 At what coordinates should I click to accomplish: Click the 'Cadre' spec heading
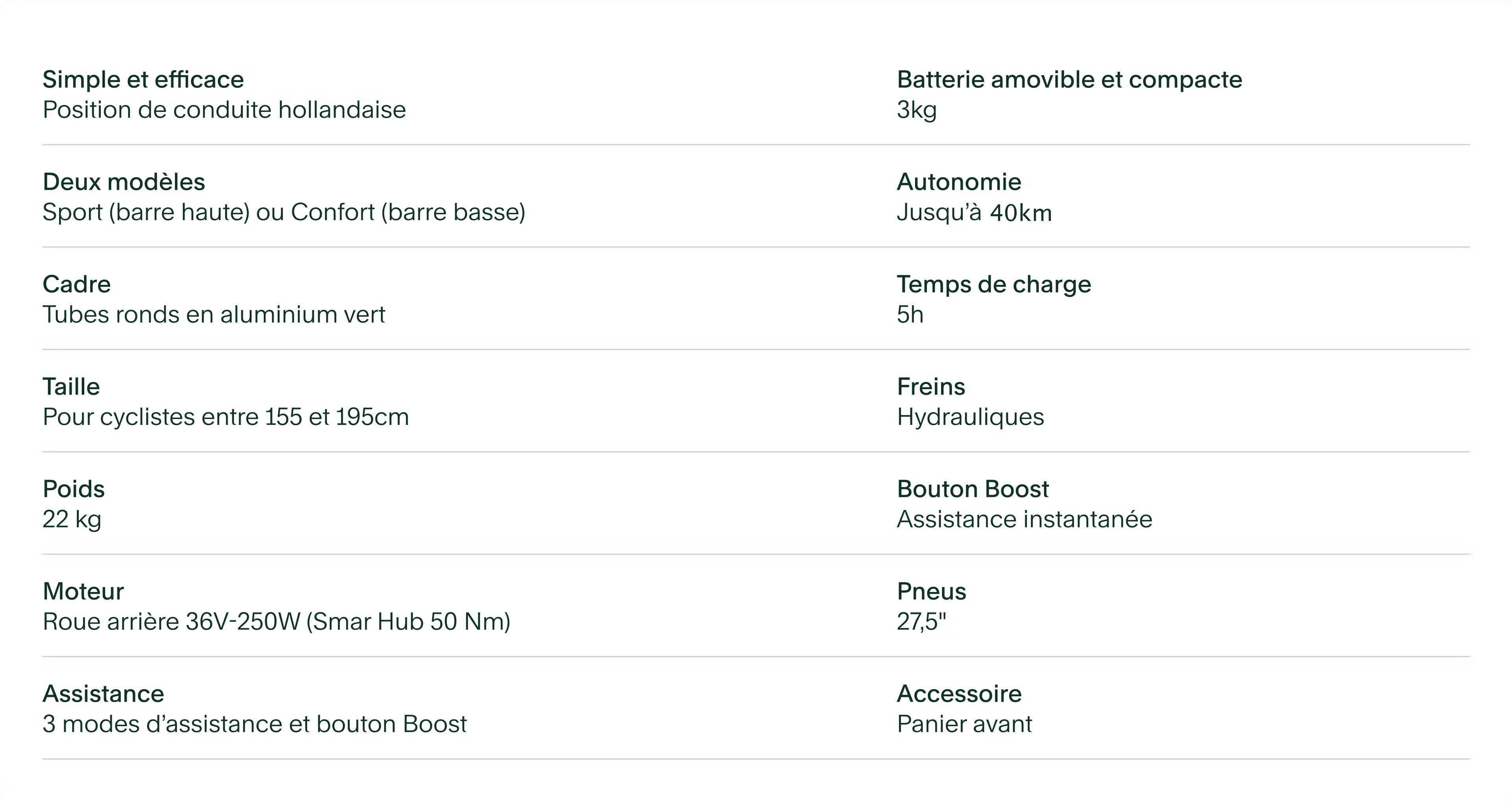tap(77, 284)
